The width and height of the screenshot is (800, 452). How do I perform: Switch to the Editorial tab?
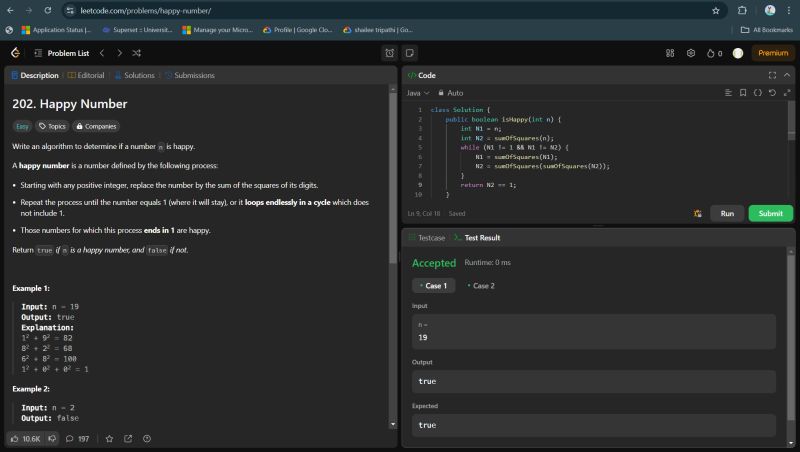(86, 76)
